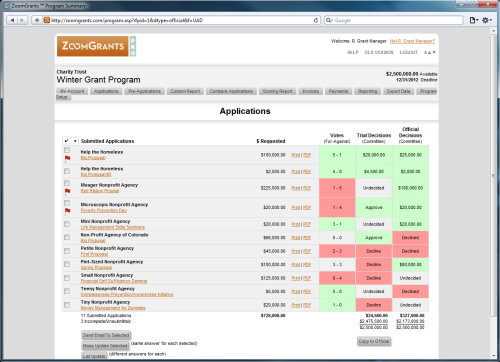The width and height of the screenshot is (500, 362).
Task: Reload the page using the refresh icon
Action: [x=316, y=20]
